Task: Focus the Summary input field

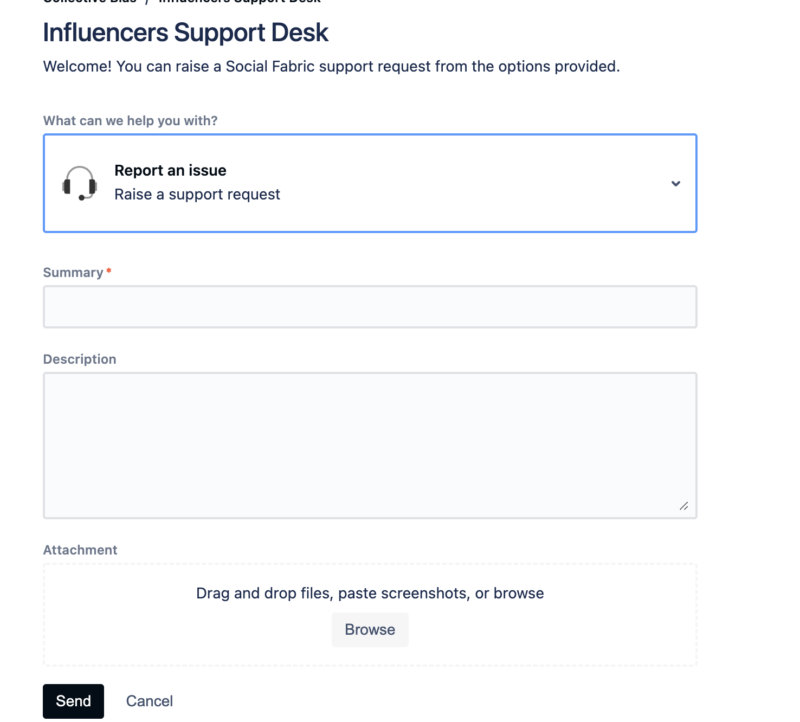Action: [x=370, y=307]
